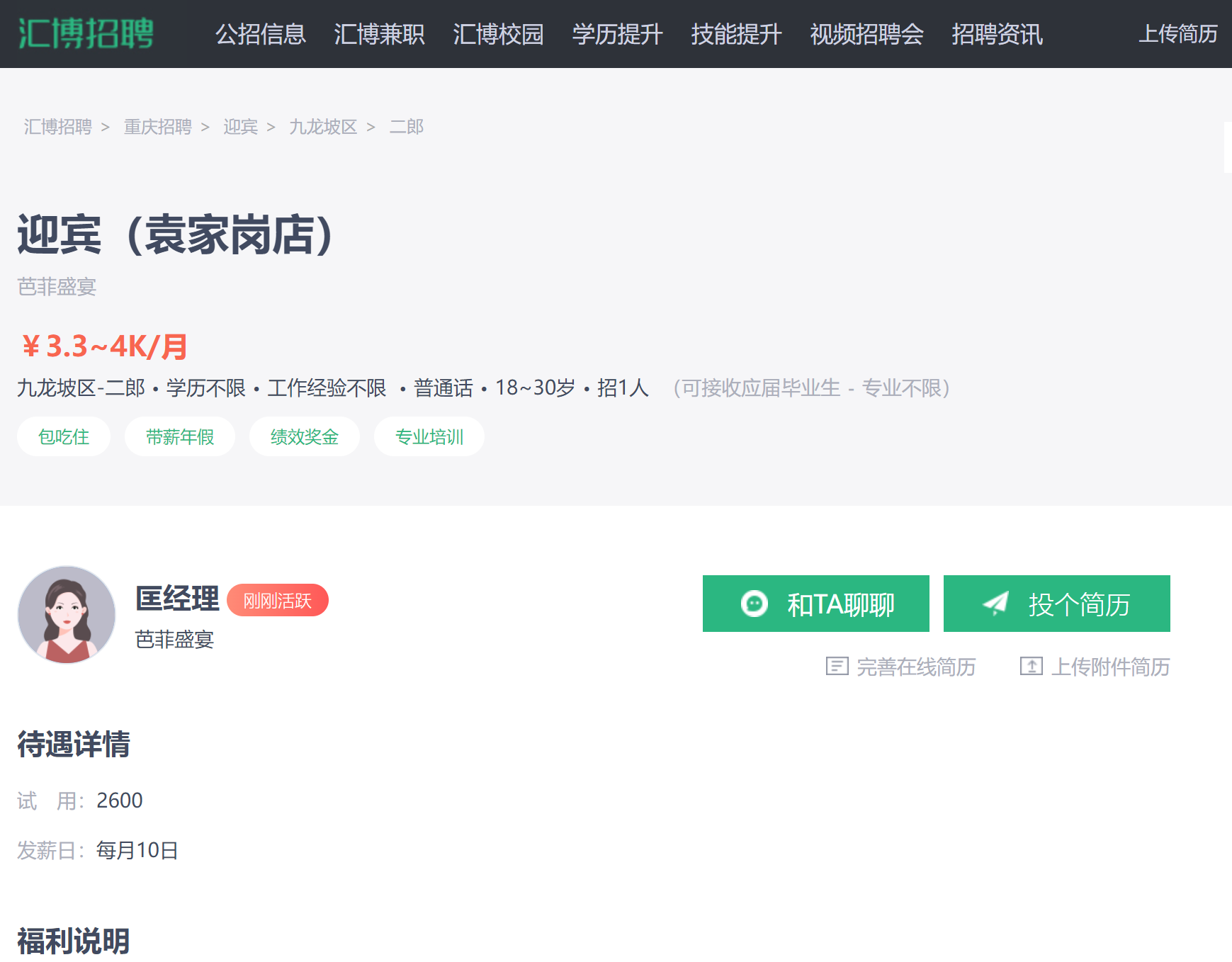This screenshot has height=962, width=1232.
Task: Click the 带薪年假 benefit tag
Action: click(180, 437)
